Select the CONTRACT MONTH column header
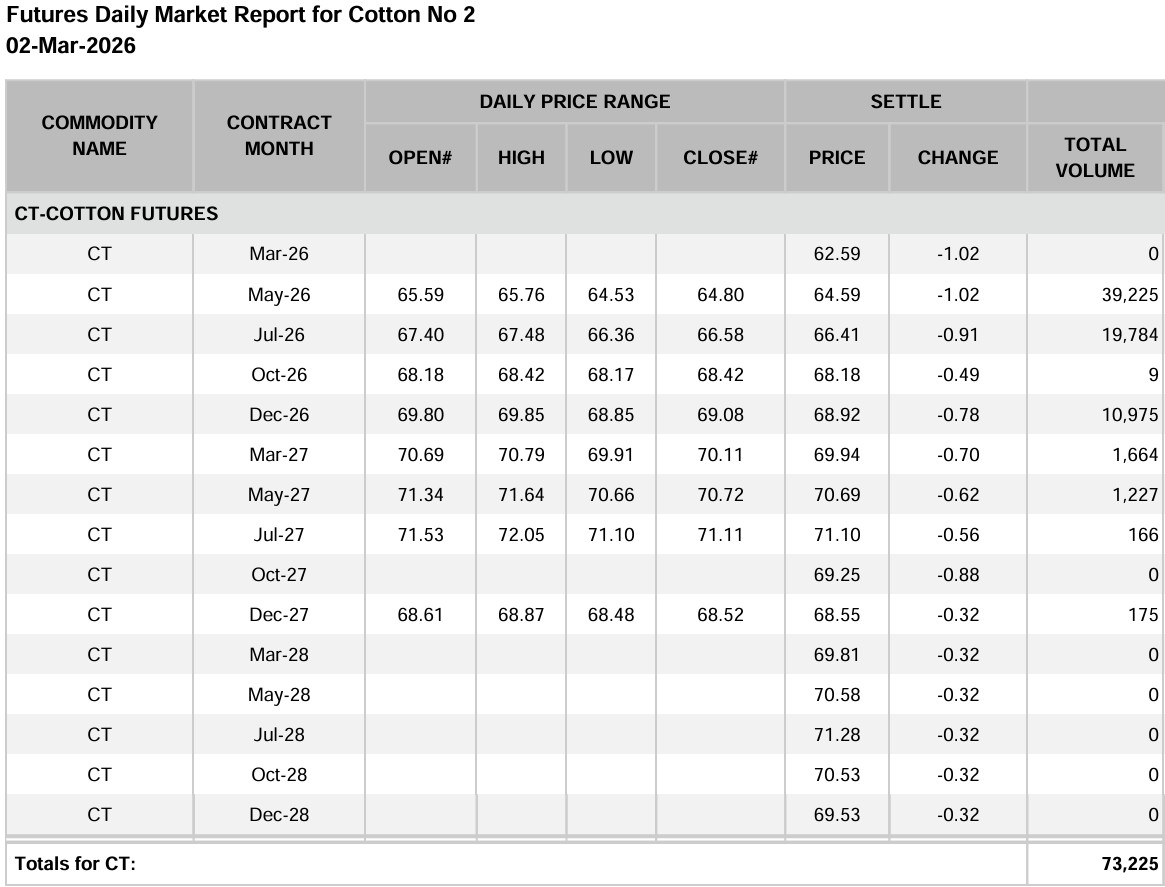 [x=279, y=136]
